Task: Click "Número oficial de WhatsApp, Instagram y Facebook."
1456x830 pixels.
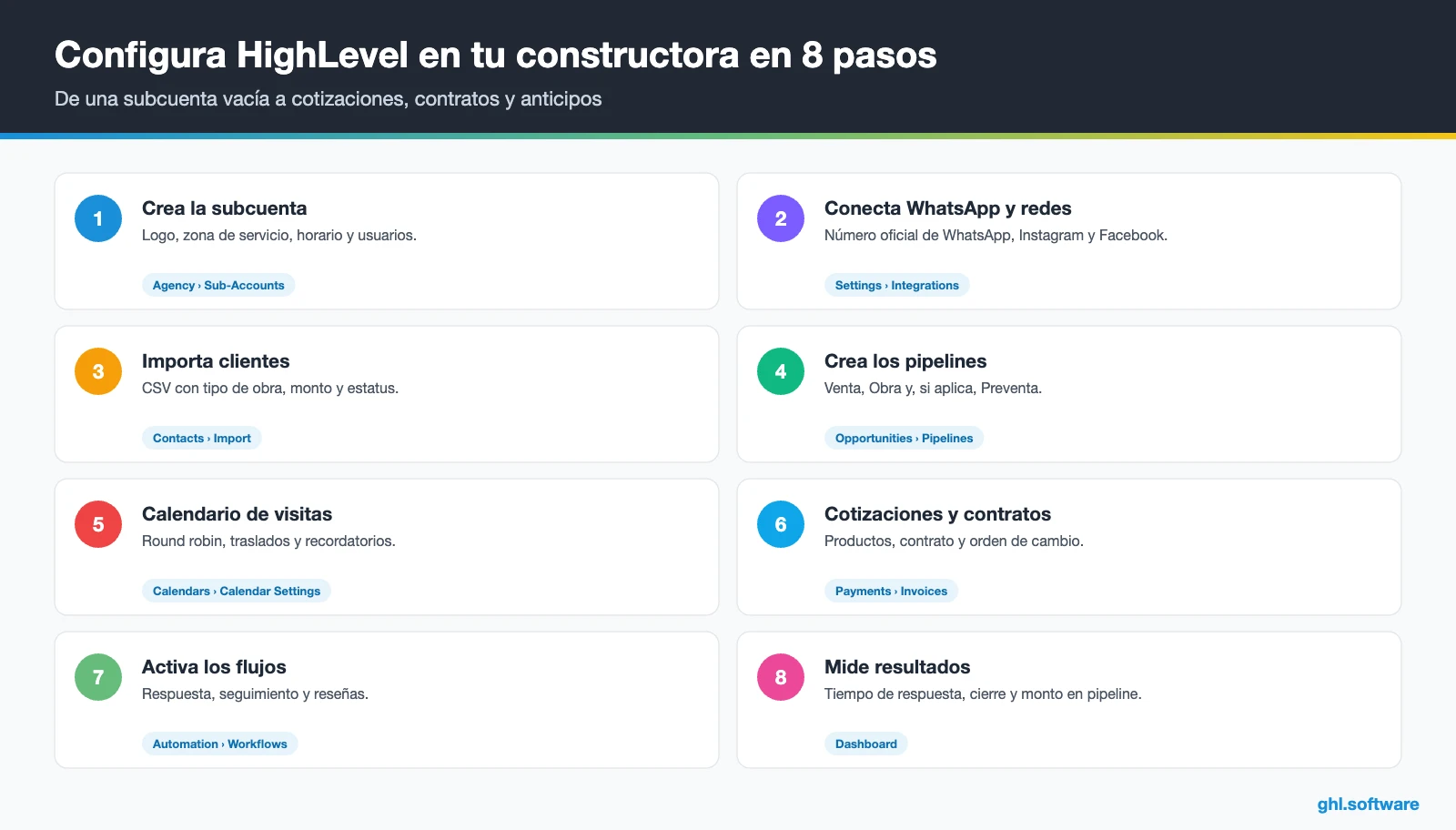Action: pos(996,235)
